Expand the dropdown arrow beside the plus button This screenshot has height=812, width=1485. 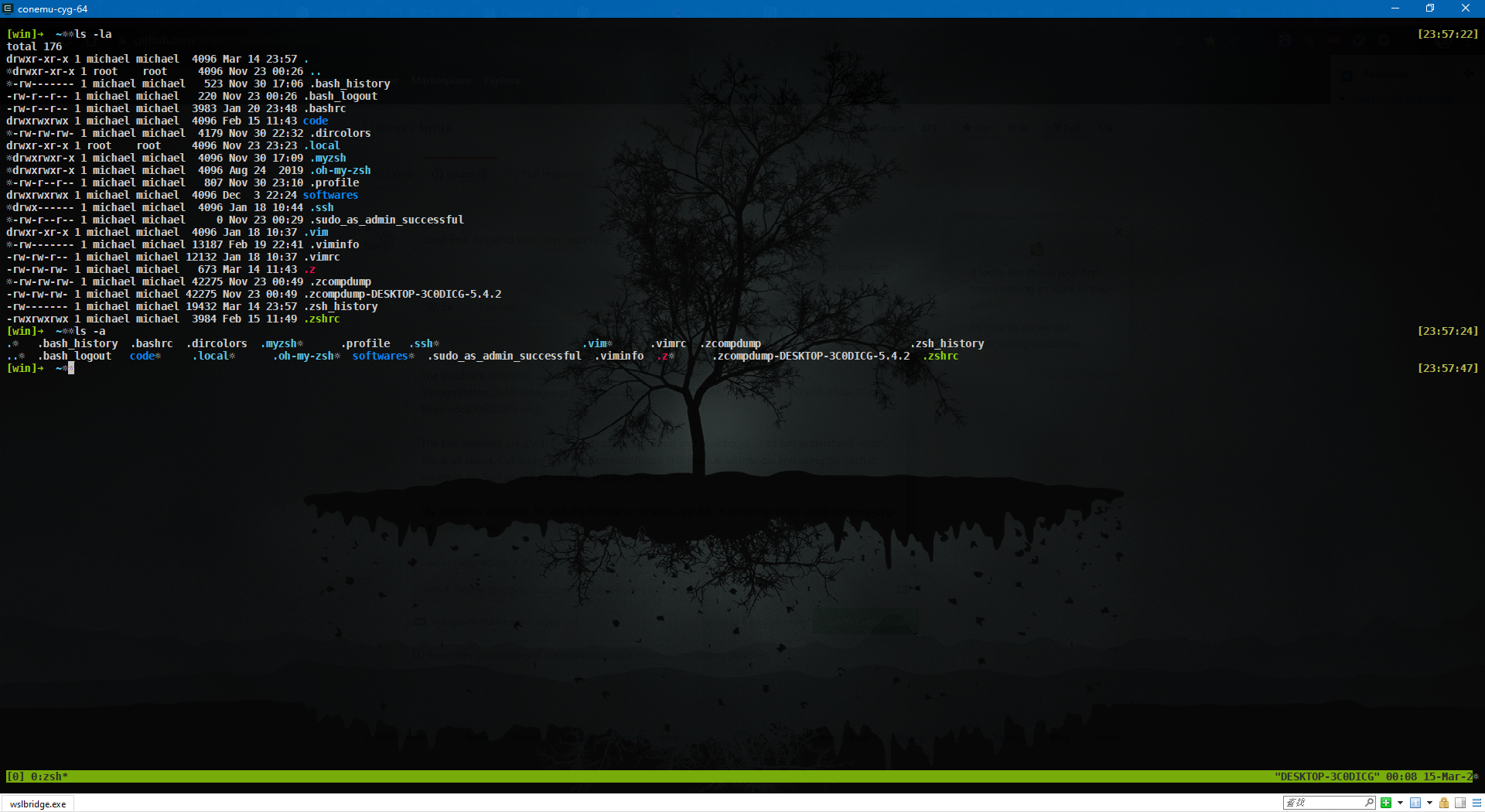(x=1400, y=803)
